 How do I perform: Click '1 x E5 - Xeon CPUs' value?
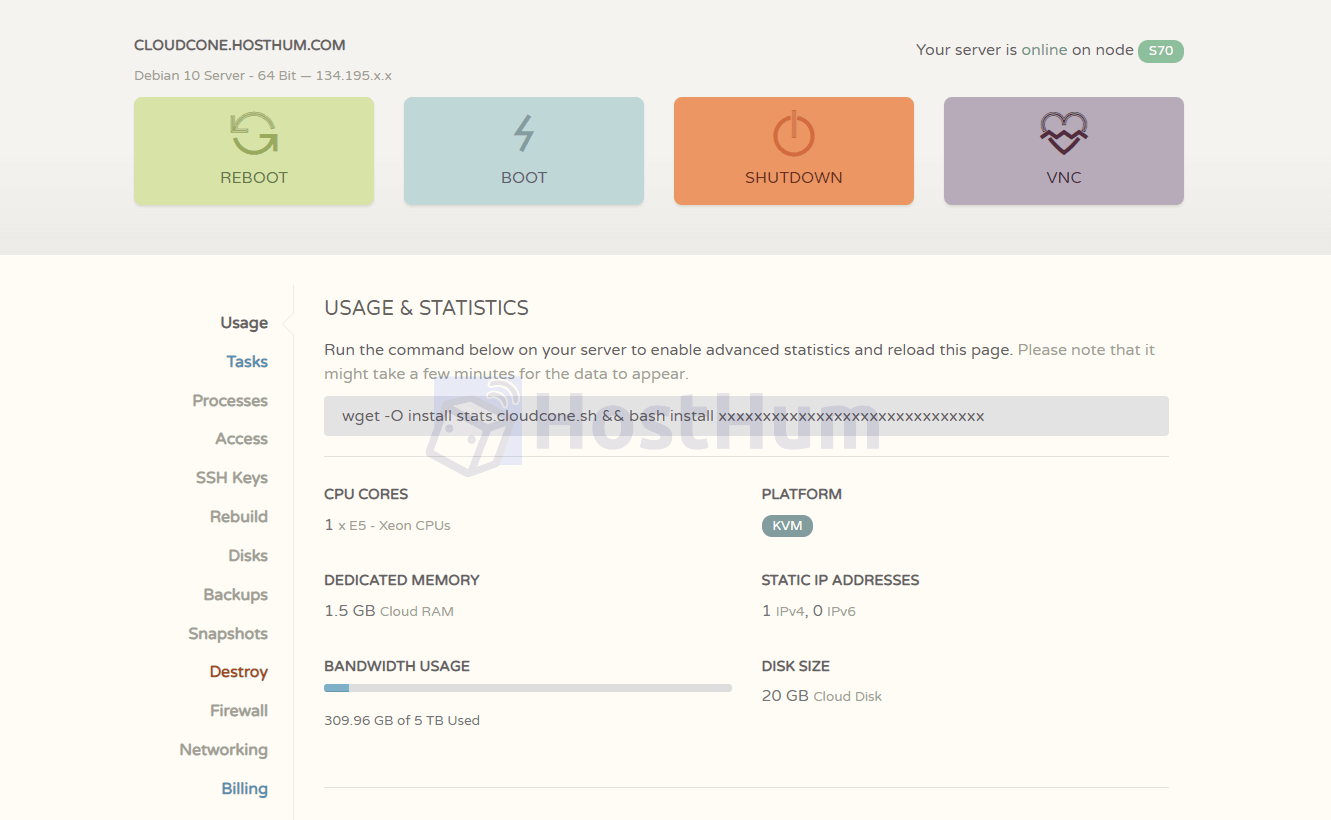(x=387, y=525)
